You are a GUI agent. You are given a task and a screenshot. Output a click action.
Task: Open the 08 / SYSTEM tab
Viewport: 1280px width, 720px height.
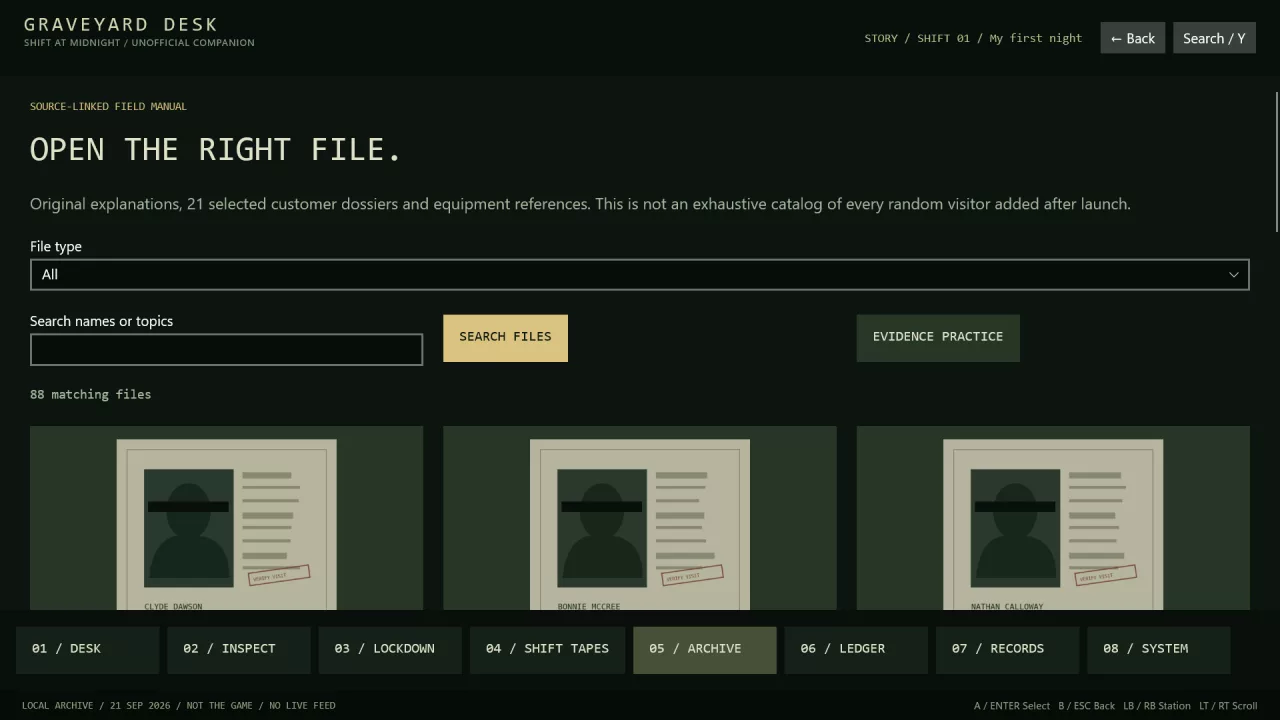pyautogui.click(x=1158, y=649)
